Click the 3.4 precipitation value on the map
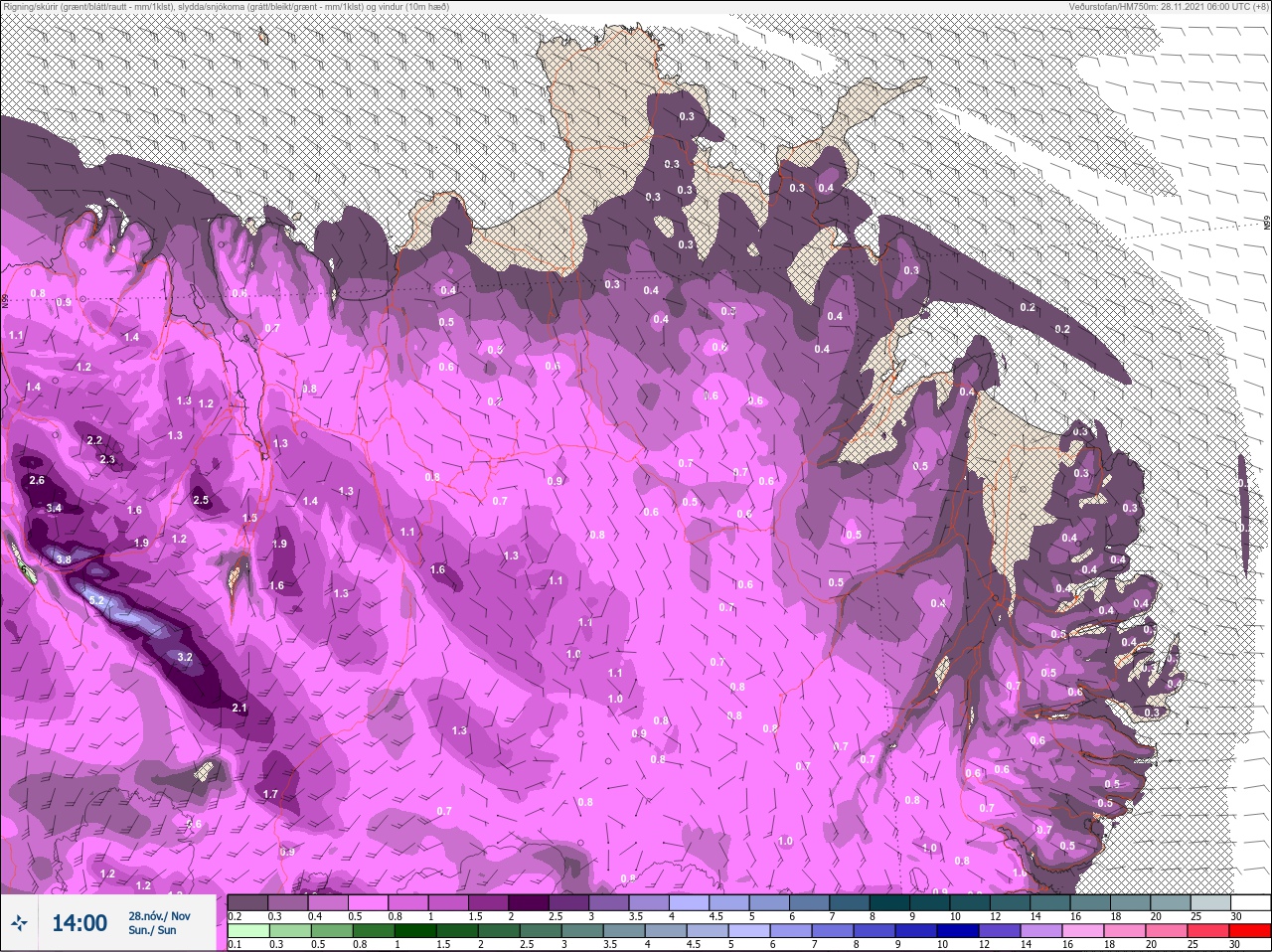The image size is (1272, 952). (54, 508)
